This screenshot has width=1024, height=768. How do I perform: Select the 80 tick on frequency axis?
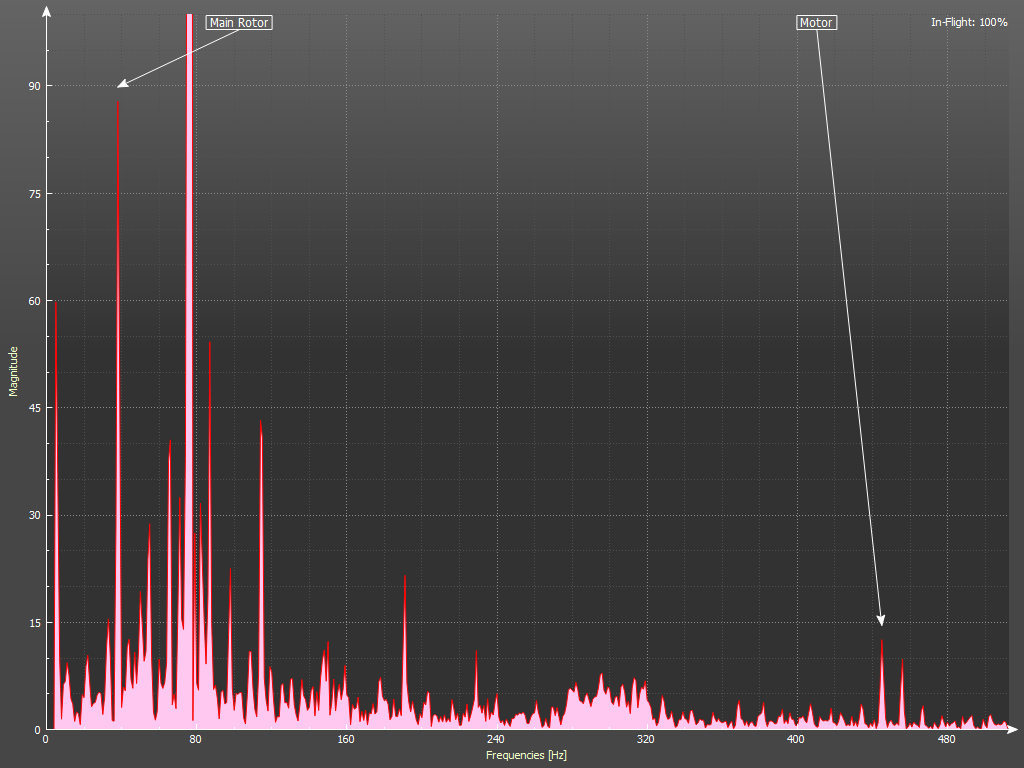pyautogui.click(x=196, y=740)
